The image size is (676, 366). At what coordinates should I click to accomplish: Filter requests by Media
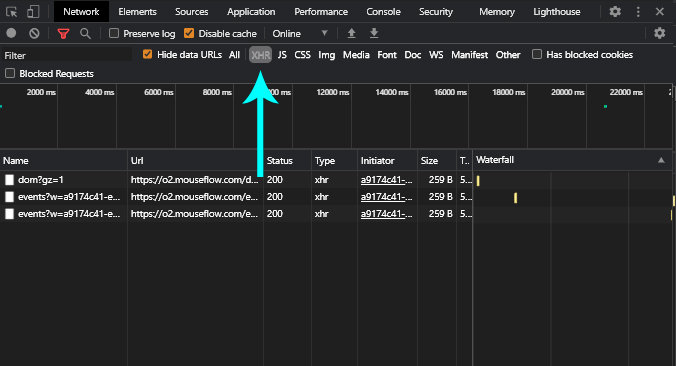356,55
